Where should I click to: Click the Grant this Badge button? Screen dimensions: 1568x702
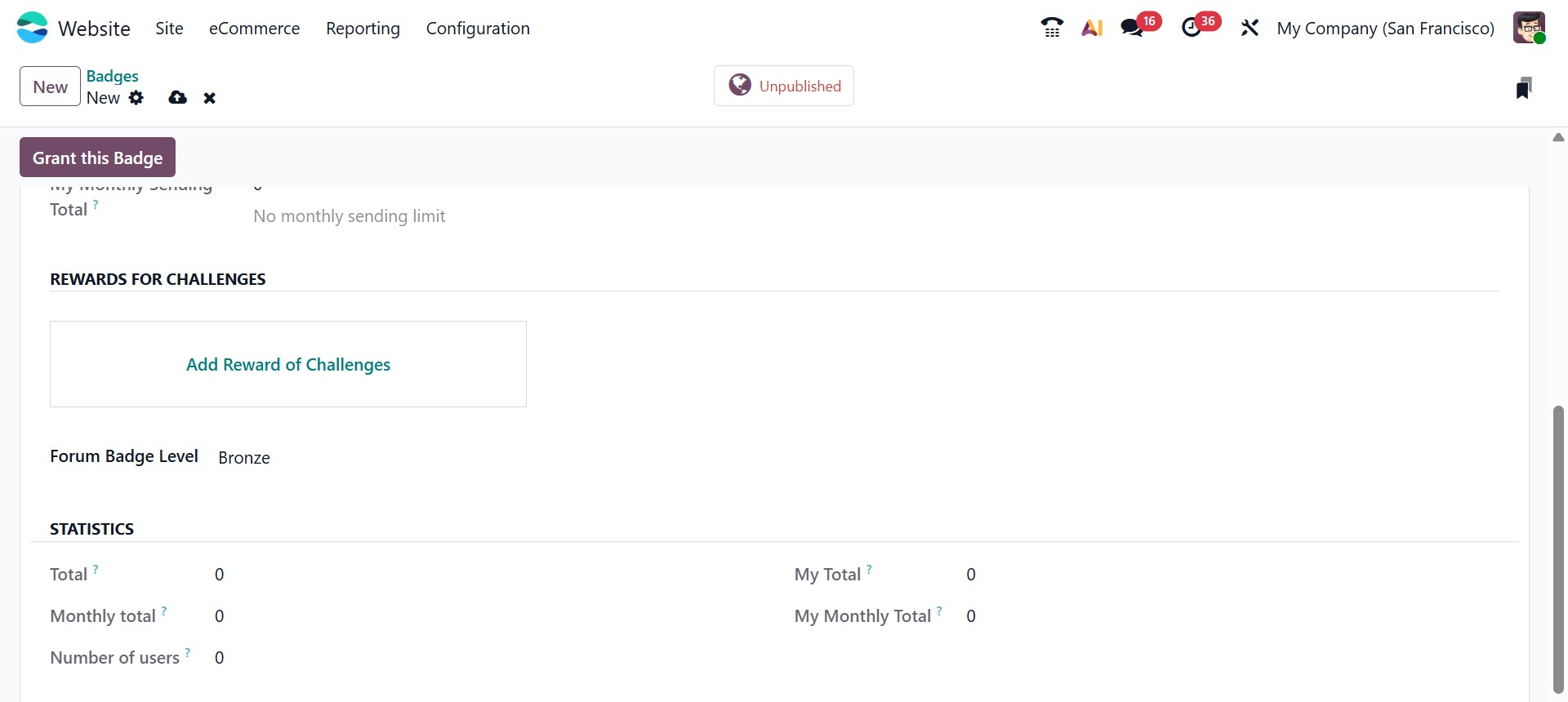point(97,158)
